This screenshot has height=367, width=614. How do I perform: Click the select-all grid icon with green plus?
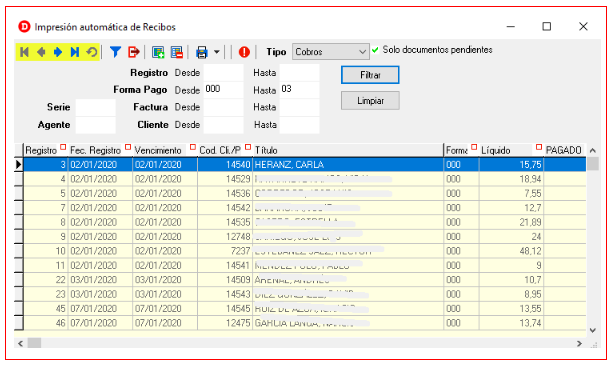coord(158,52)
